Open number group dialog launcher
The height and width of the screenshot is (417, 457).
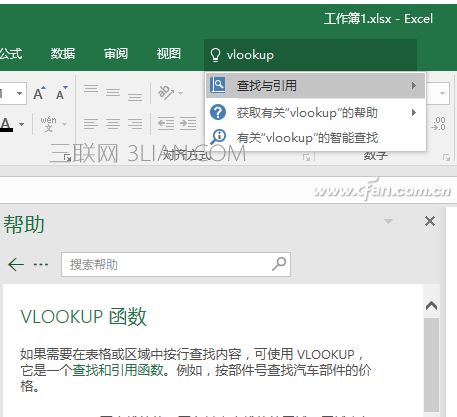[x=446, y=157]
